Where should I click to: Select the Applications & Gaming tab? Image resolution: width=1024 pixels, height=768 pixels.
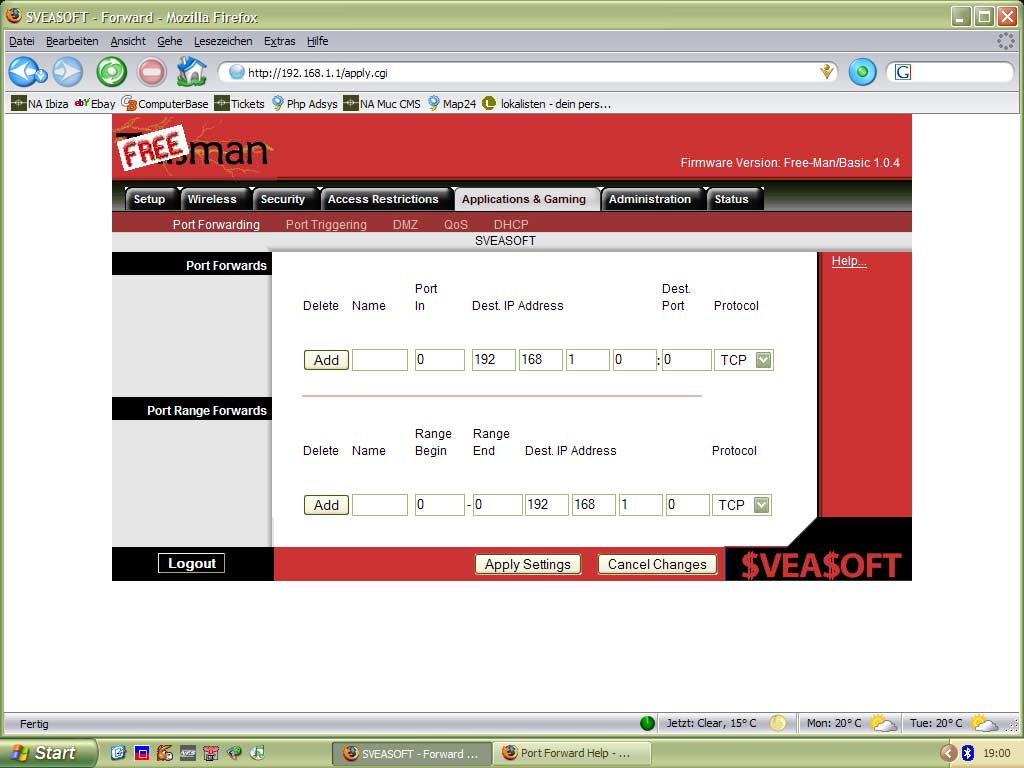pyautogui.click(x=524, y=199)
